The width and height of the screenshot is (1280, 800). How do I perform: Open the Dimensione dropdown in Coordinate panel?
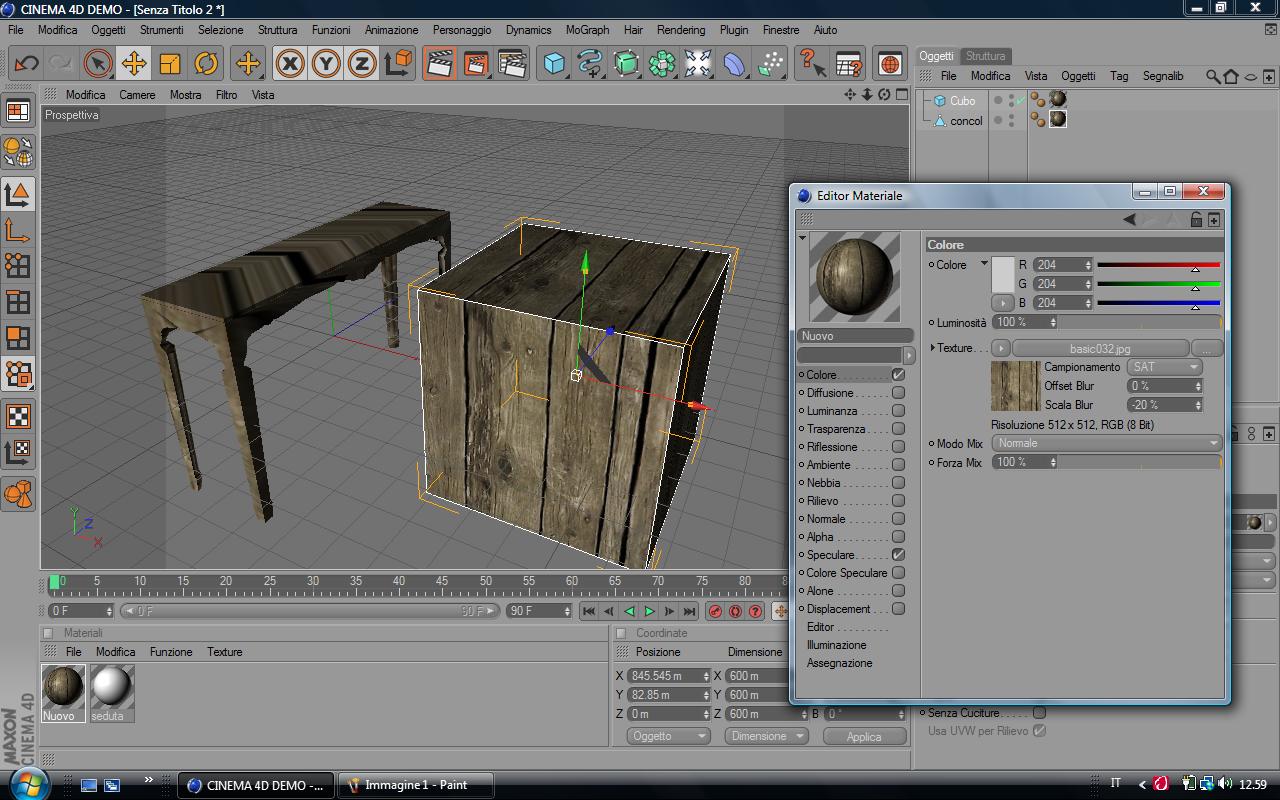coord(767,736)
